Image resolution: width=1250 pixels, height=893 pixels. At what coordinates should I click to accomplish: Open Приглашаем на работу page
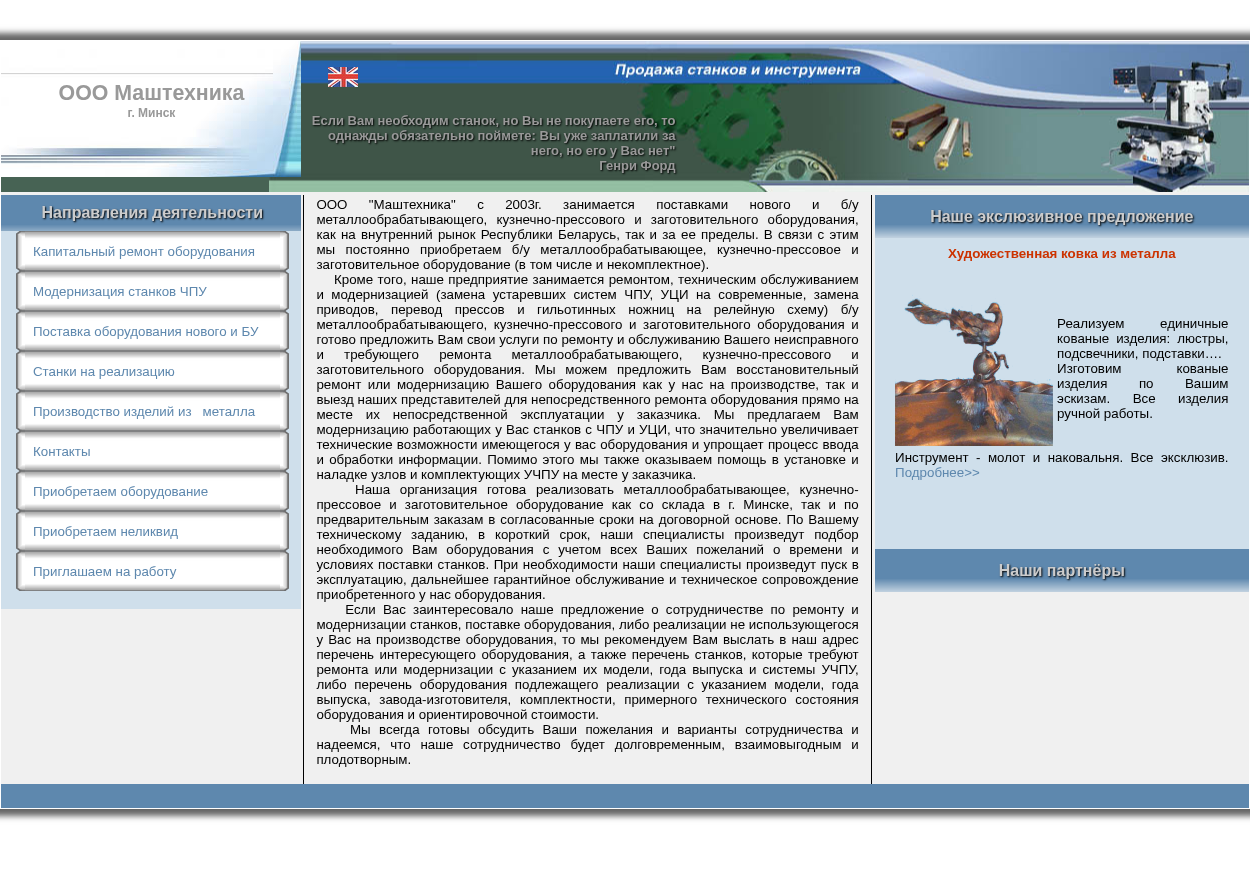[152, 571]
